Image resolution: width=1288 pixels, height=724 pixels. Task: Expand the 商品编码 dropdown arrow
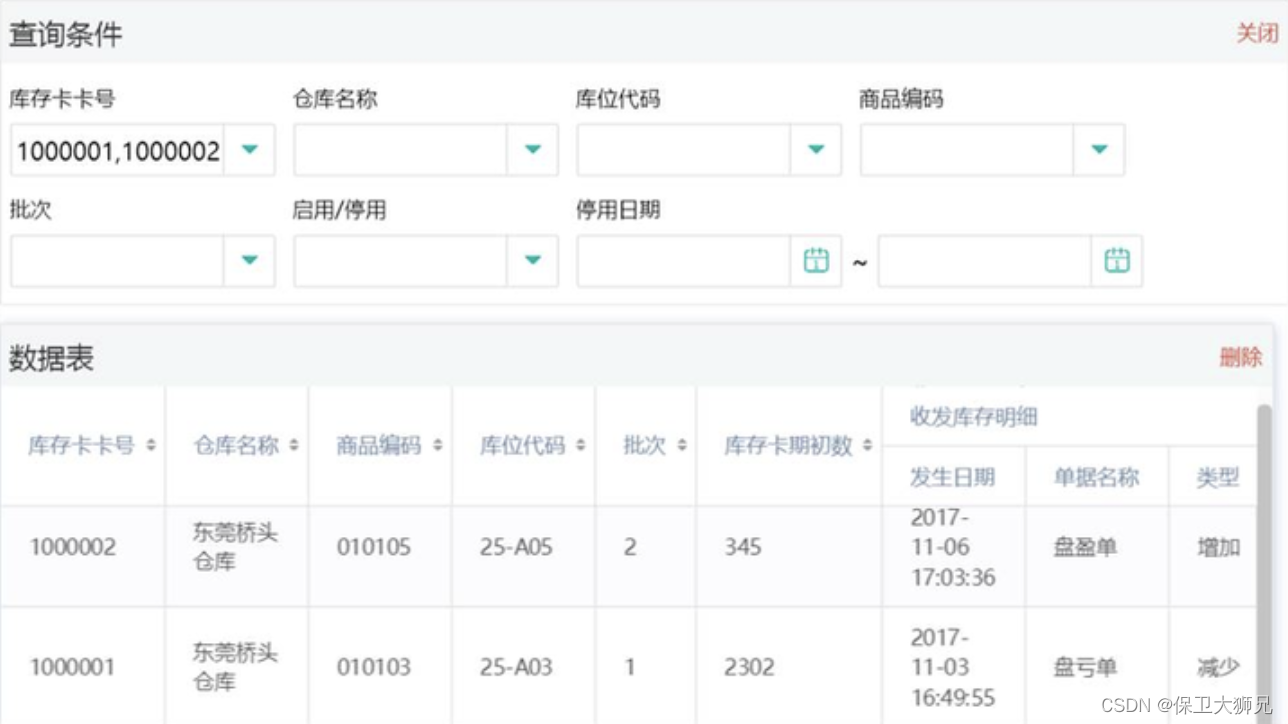click(1099, 150)
